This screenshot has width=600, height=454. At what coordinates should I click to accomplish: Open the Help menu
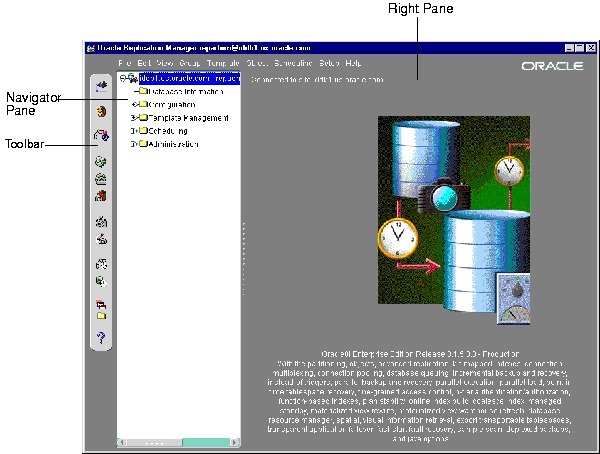[x=353, y=63]
